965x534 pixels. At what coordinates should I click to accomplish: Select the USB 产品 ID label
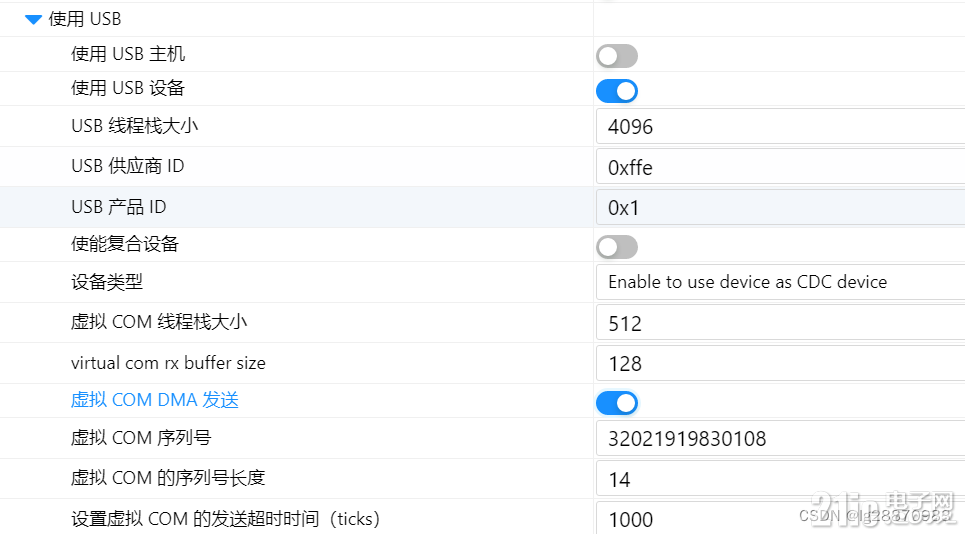tap(119, 207)
